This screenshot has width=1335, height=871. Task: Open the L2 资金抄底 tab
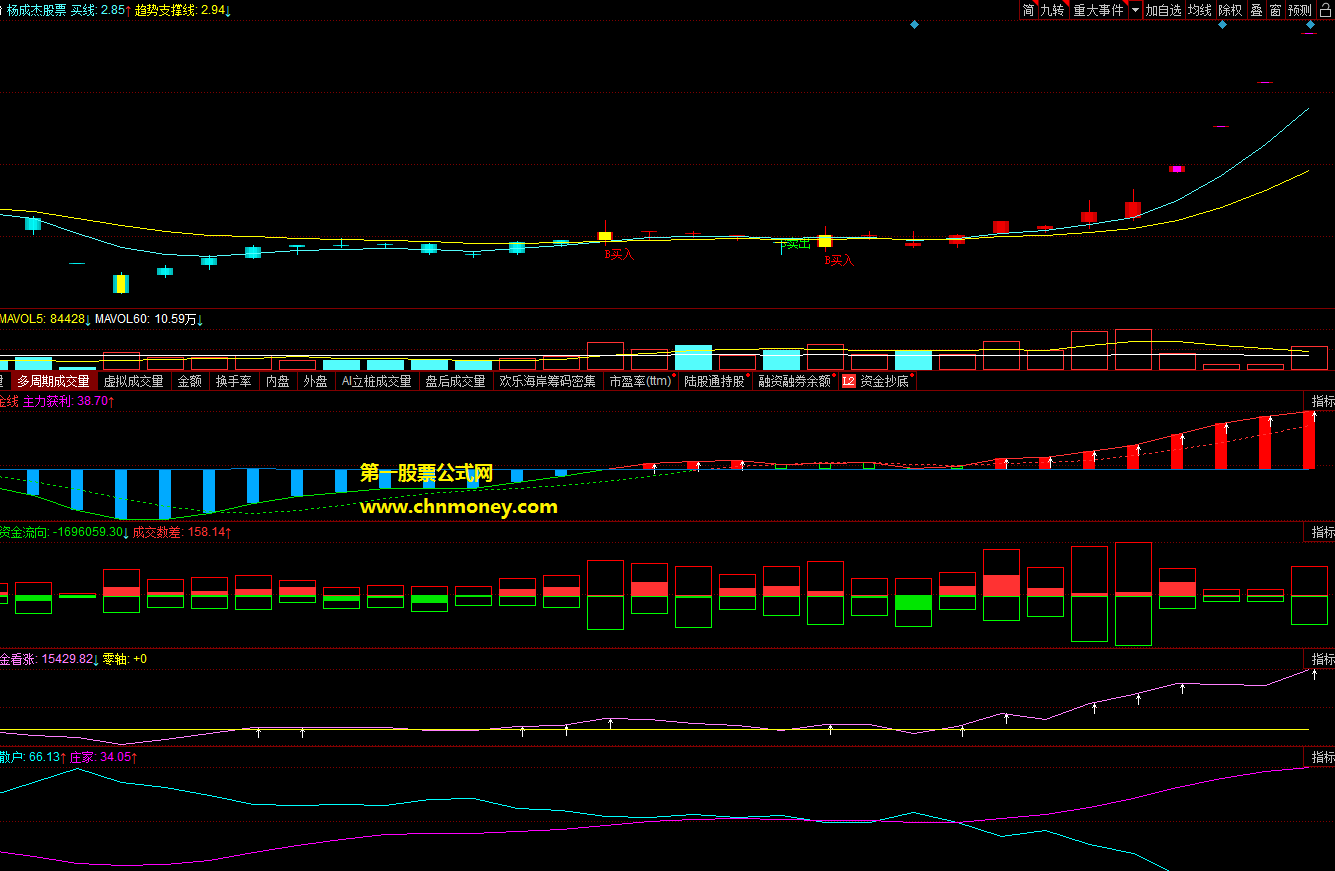click(877, 381)
